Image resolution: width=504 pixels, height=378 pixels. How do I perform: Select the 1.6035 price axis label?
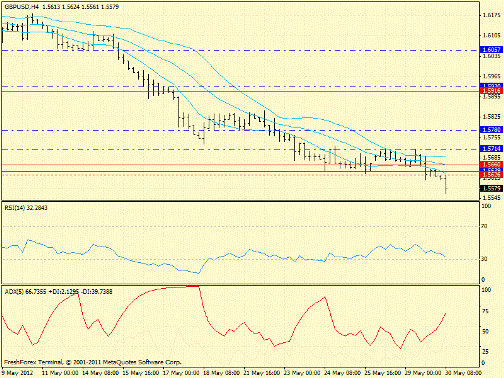click(492, 56)
